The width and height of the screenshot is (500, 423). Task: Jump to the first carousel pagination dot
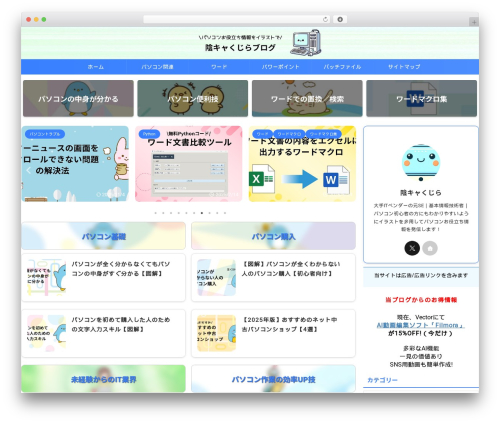coord(156,213)
